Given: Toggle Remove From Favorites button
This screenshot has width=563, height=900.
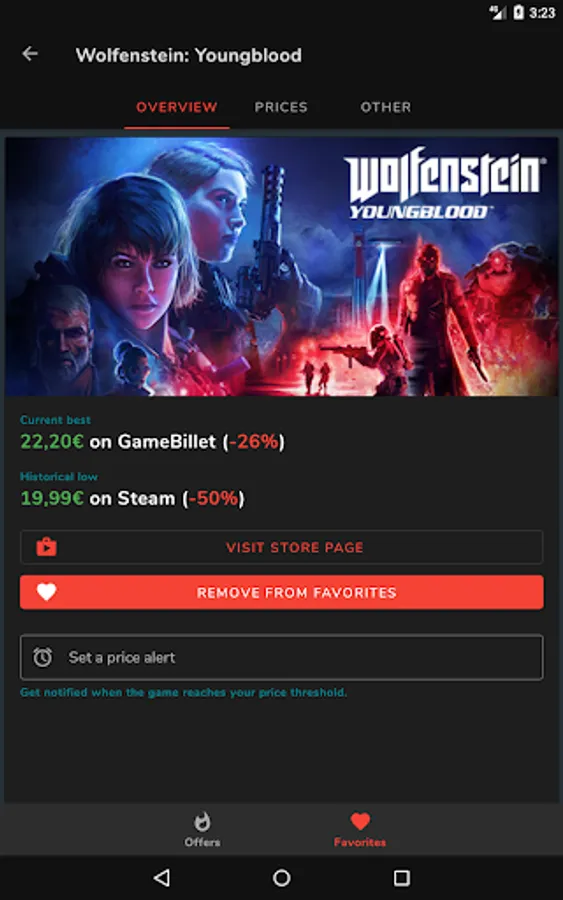Looking at the screenshot, I should click(281, 592).
